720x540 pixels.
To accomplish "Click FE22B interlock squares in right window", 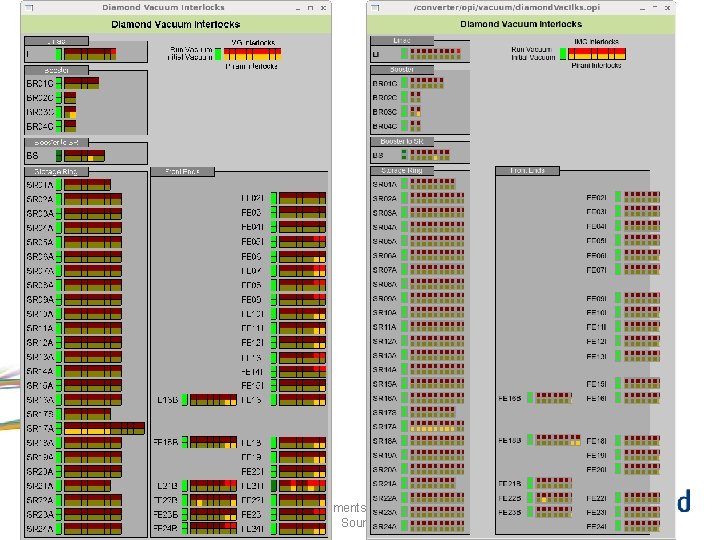I will [x=553, y=497].
